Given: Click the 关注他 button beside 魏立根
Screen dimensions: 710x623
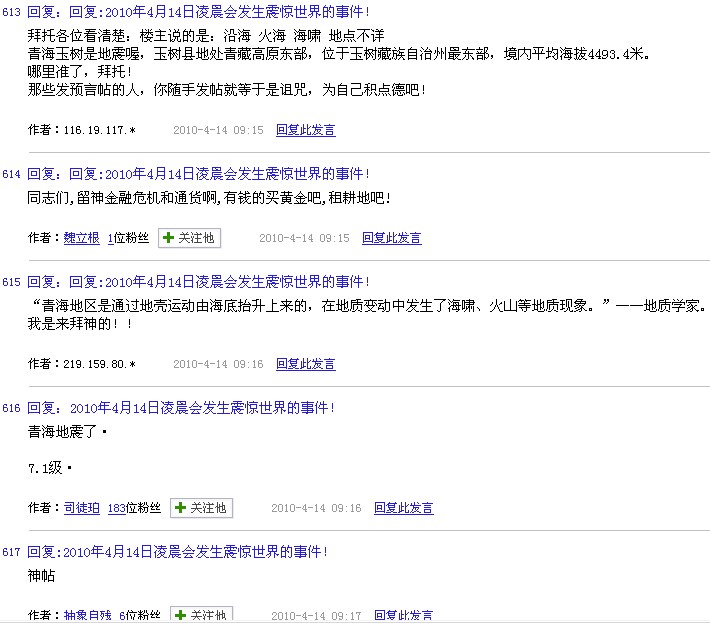Looking at the screenshot, I should tap(190, 238).
